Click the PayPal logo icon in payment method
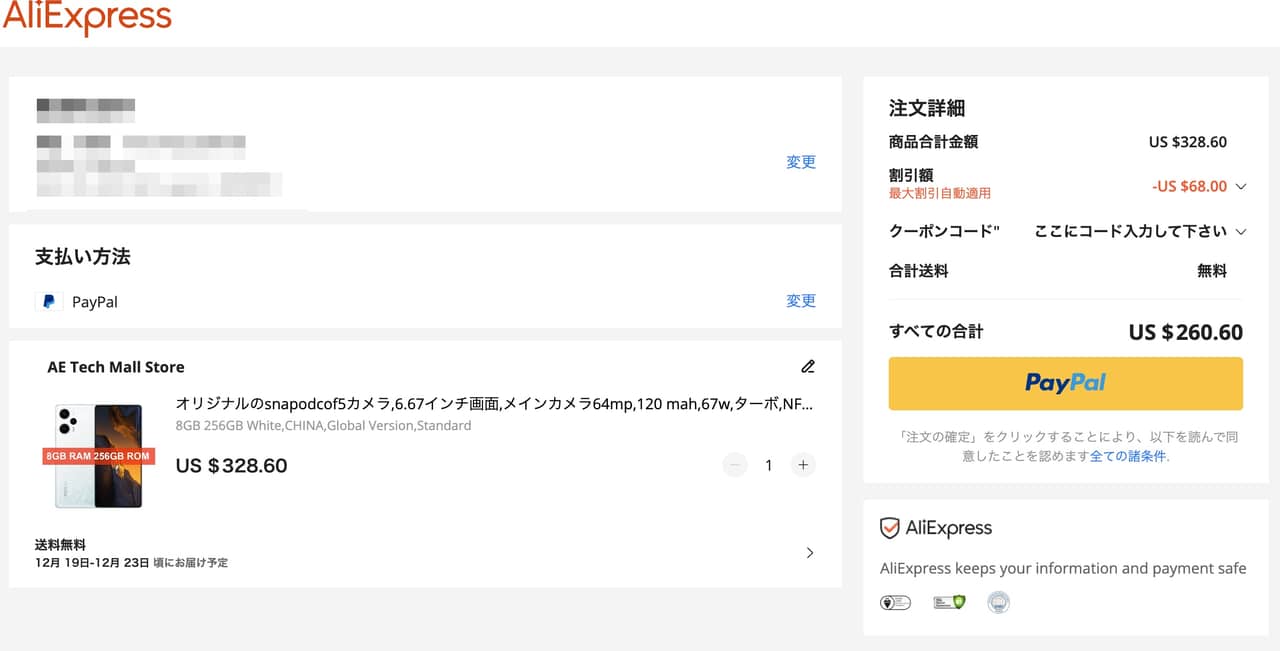This screenshot has width=1280, height=651. click(x=48, y=301)
